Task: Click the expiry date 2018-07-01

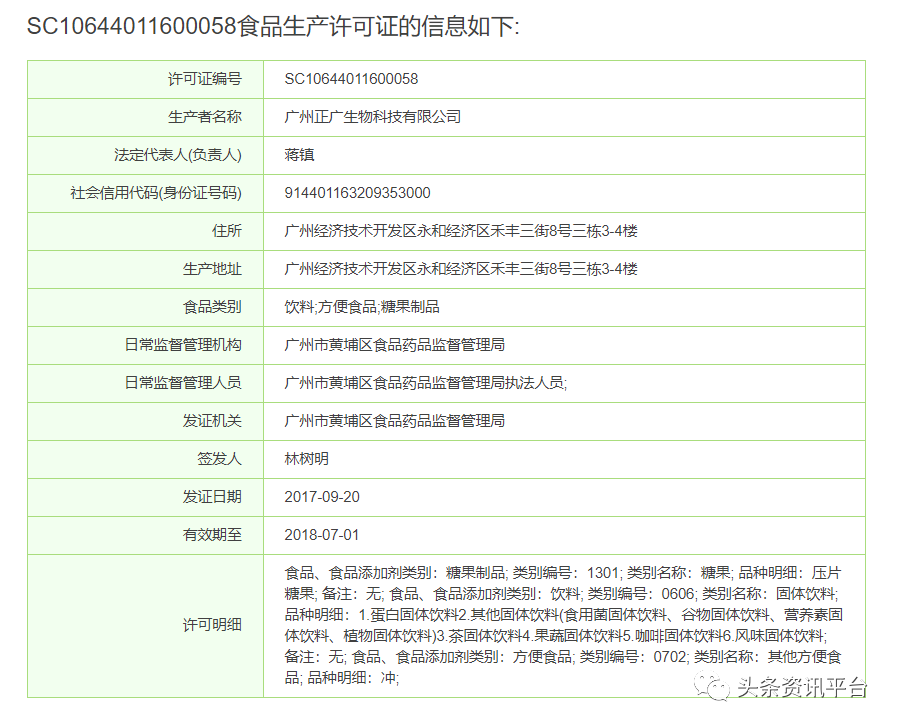Action: [322, 535]
